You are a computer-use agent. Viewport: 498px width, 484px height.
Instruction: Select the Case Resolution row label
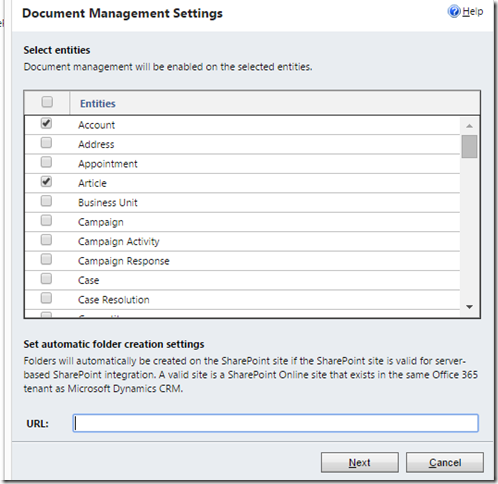coord(114,300)
